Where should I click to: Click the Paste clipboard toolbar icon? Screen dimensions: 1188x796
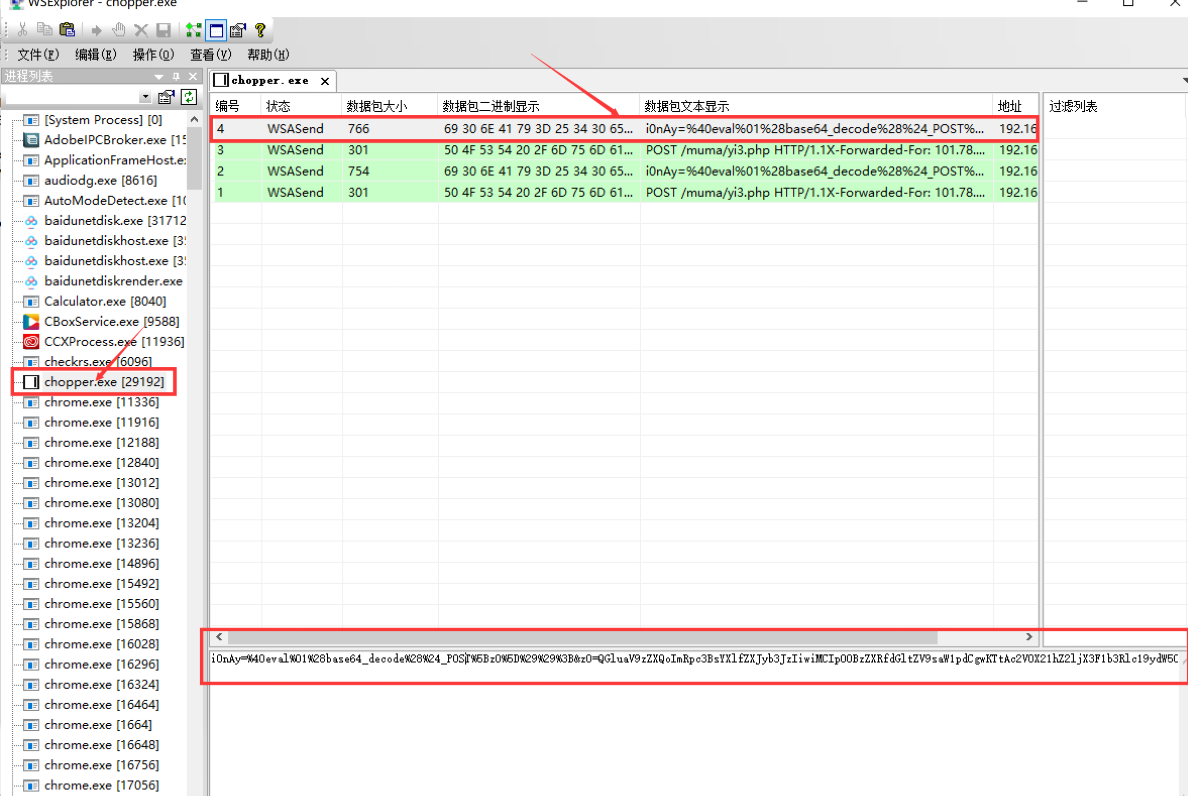tap(67, 30)
